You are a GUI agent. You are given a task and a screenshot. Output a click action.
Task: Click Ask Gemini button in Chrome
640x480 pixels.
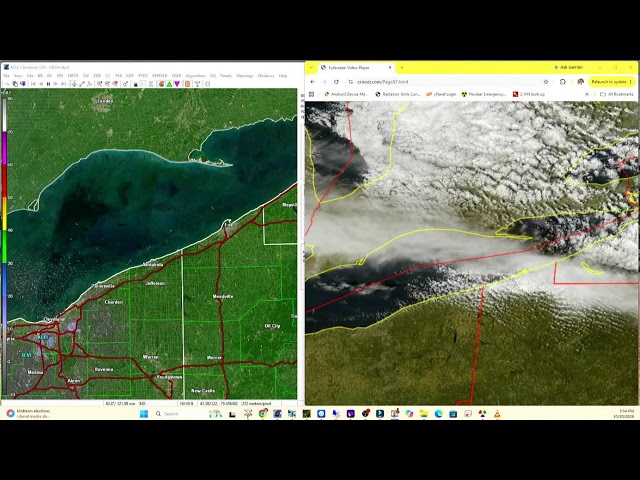click(x=568, y=67)
